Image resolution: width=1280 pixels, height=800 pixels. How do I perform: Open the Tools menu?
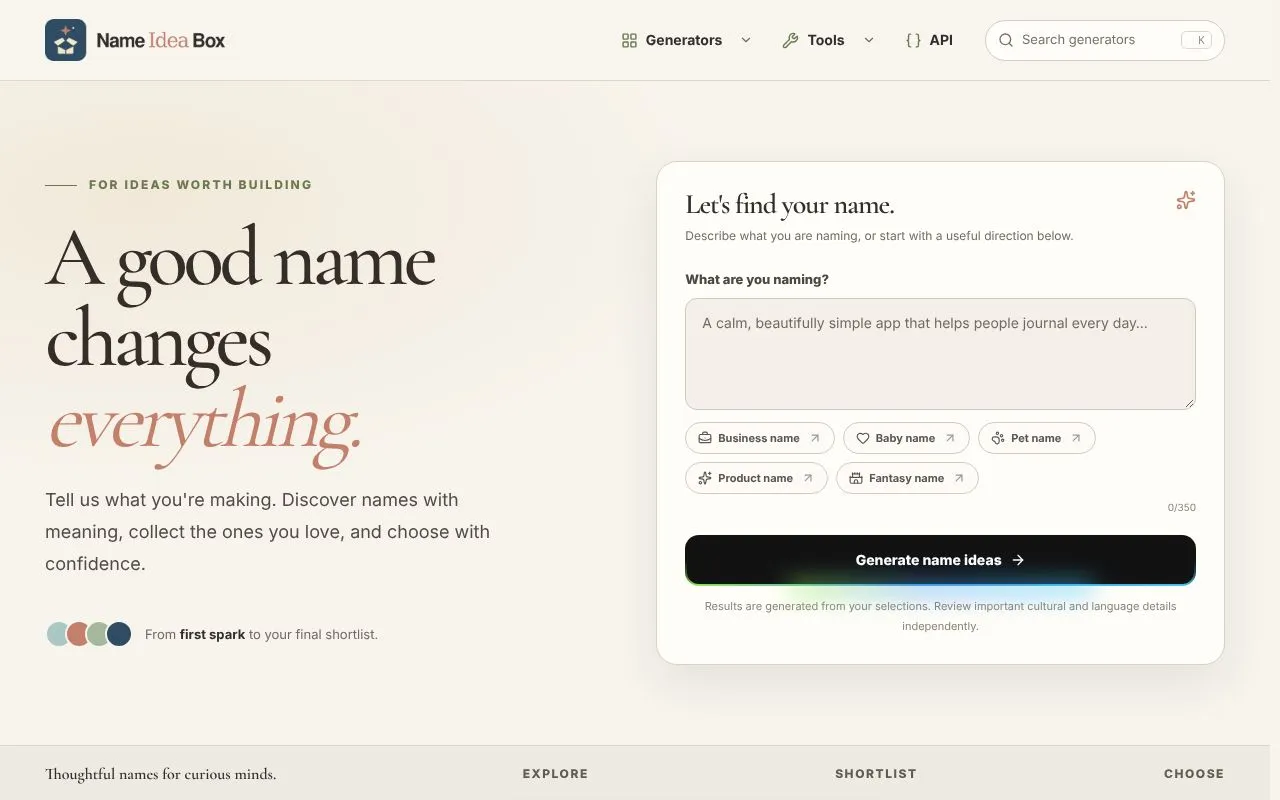[828, 41]
